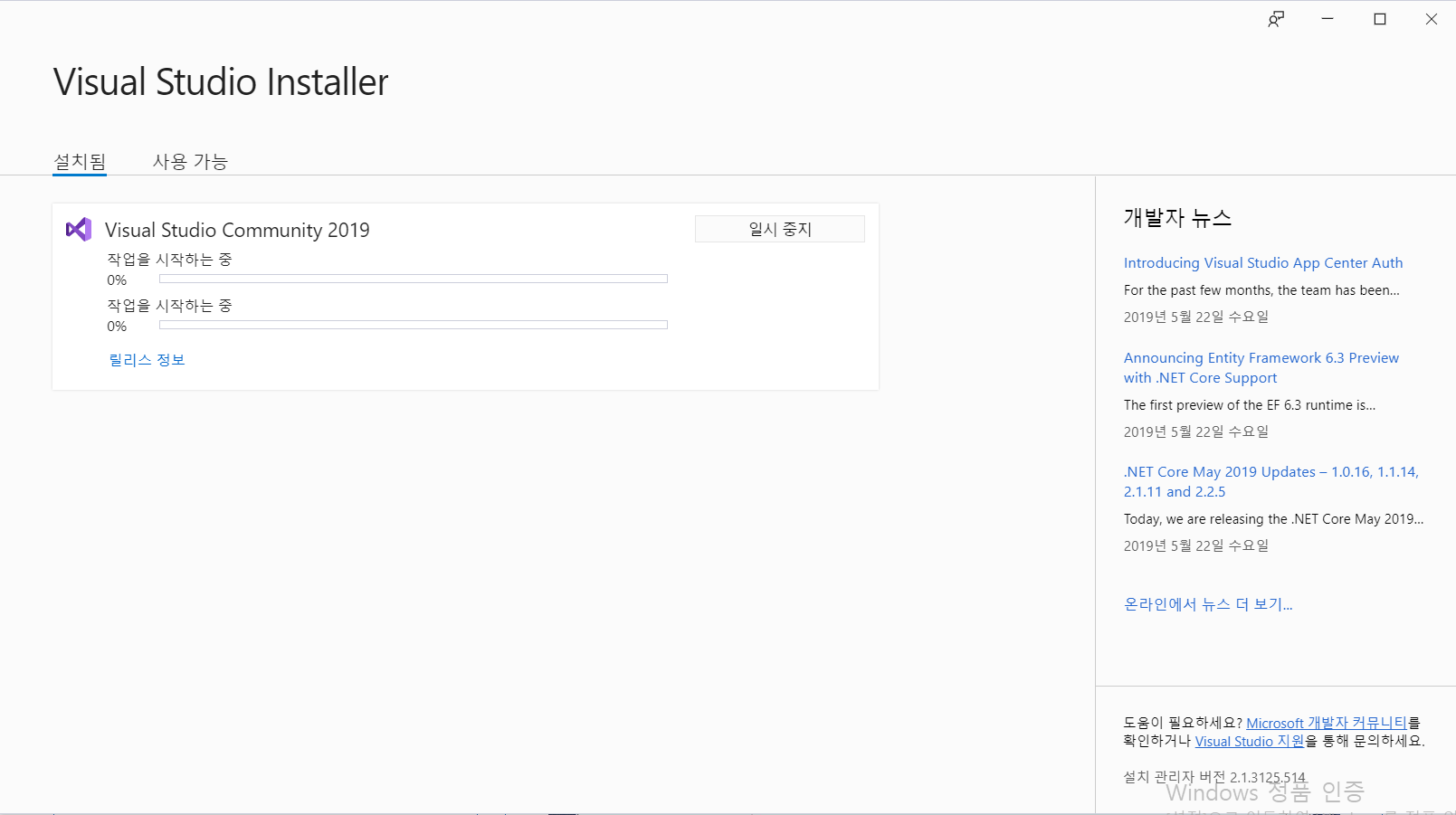This screenshot has width=1456, height=815.
Task: Open the 릴리스 정보 link
Action: 147,360
